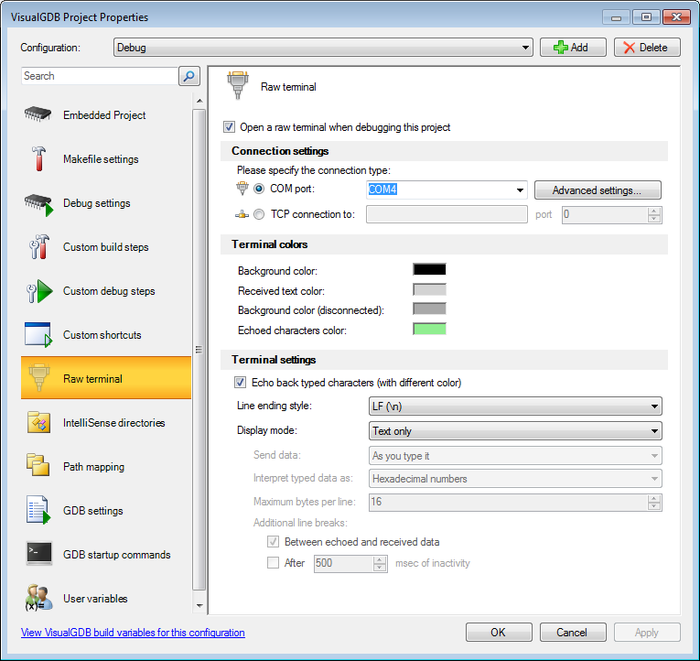Click the sidebar scroll up arrow

point(199,101)
